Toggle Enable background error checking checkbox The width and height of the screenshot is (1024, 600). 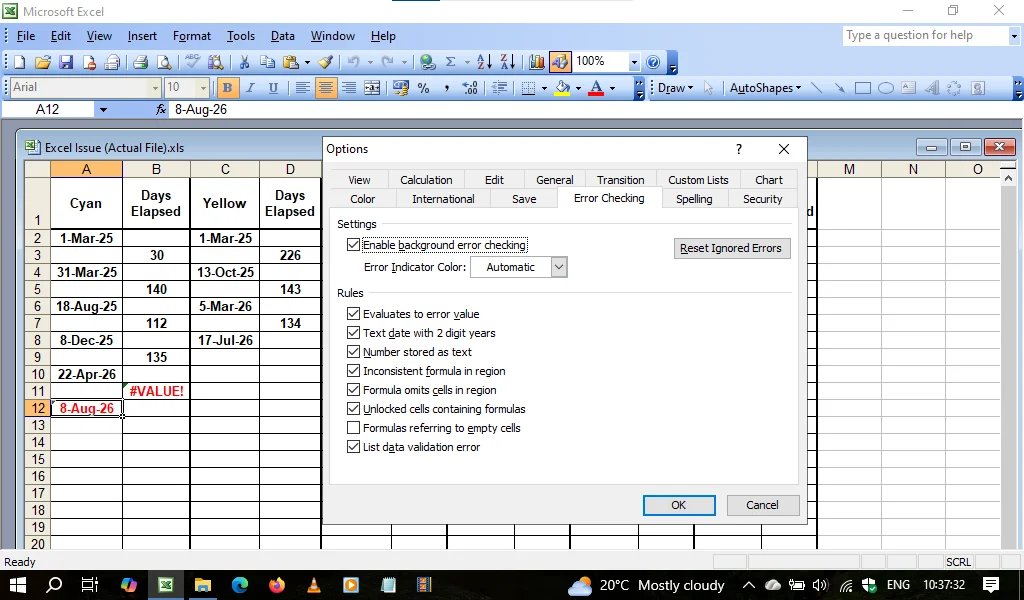[x=353, y=245]
